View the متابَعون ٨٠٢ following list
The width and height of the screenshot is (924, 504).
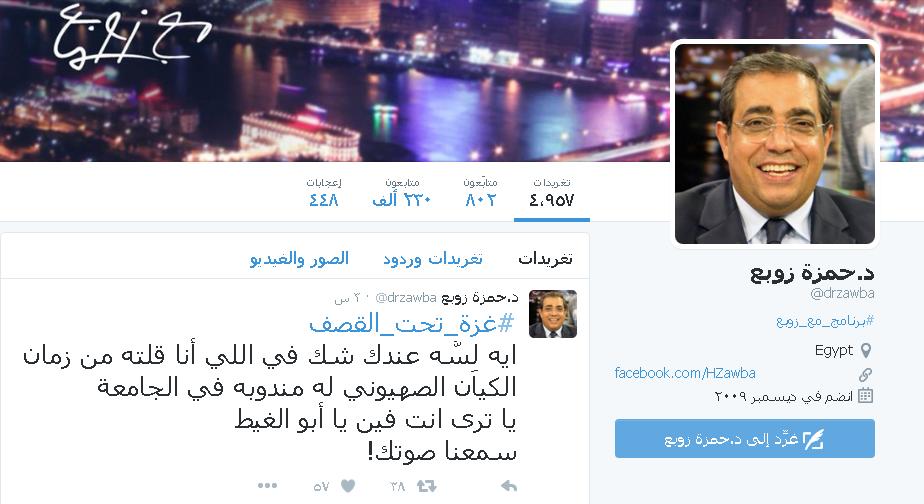(480, 193)
